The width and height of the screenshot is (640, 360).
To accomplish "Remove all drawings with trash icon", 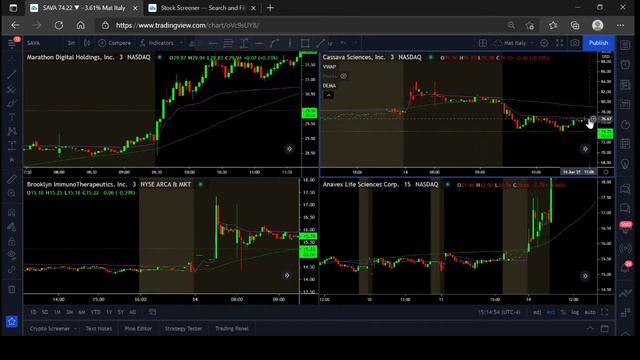I will [12, 289].
